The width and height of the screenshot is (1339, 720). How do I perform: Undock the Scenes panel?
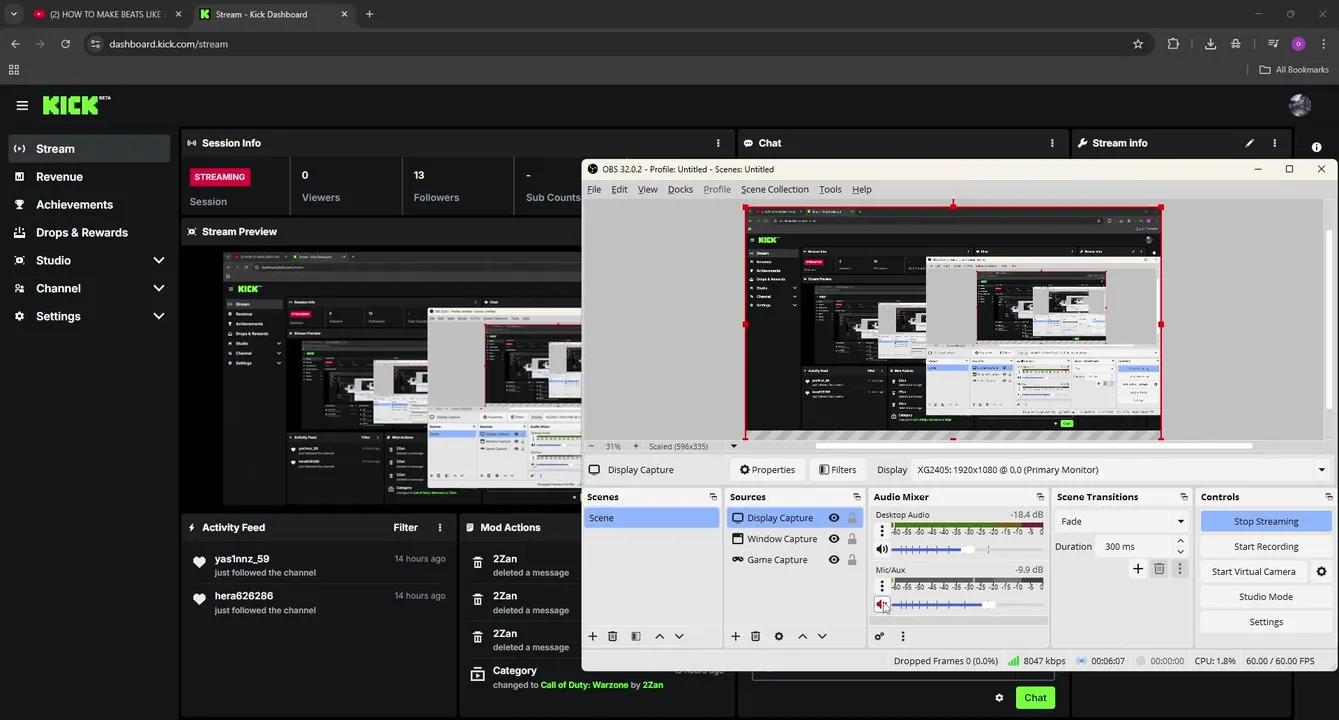point(713,497)
